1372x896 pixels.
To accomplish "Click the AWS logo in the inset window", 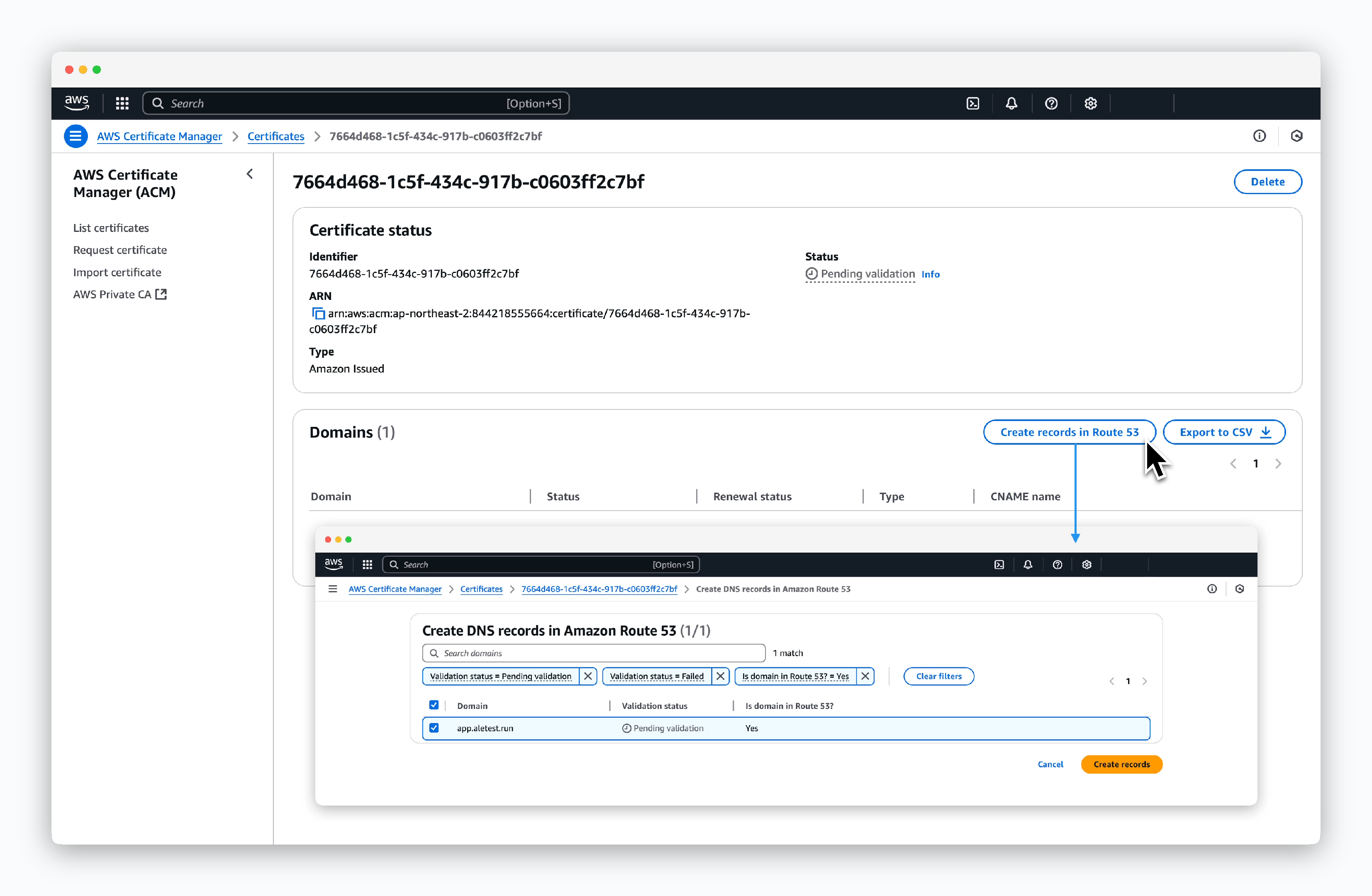I will pos(334,564).
